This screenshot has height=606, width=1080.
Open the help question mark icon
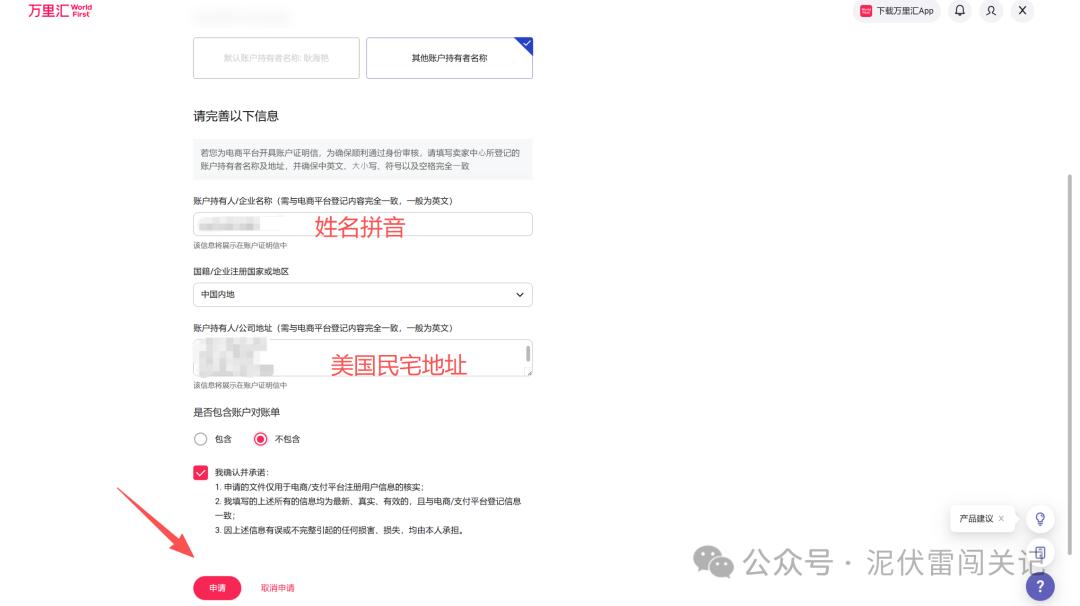pos(1040,587)
